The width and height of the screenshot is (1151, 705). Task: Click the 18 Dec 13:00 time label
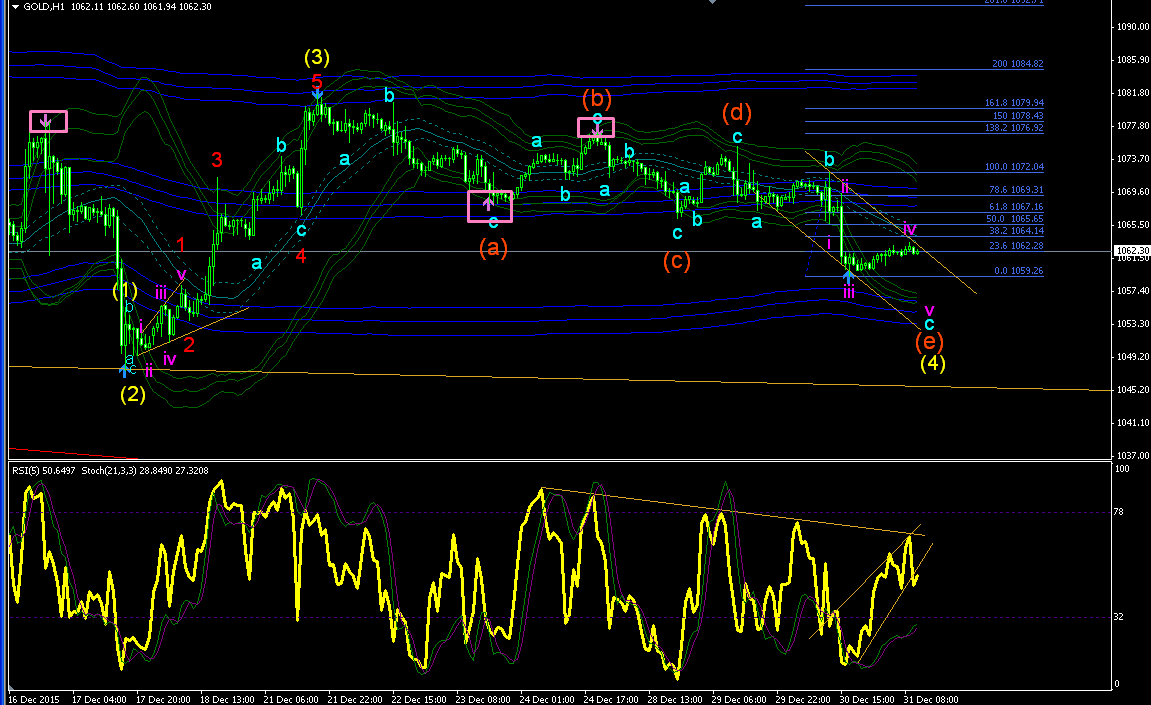228,699
